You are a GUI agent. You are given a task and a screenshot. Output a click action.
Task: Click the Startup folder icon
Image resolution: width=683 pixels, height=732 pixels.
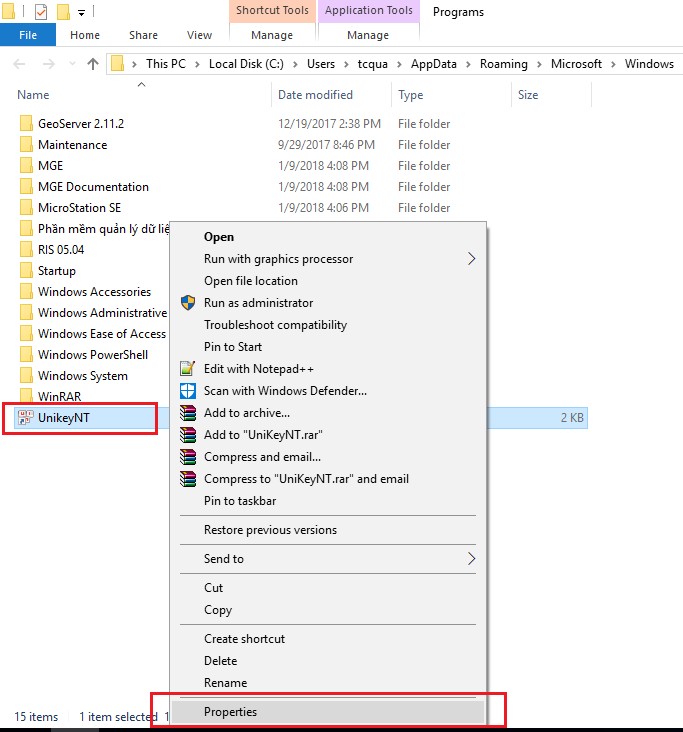pyautogui.click(x=26, y=271)
